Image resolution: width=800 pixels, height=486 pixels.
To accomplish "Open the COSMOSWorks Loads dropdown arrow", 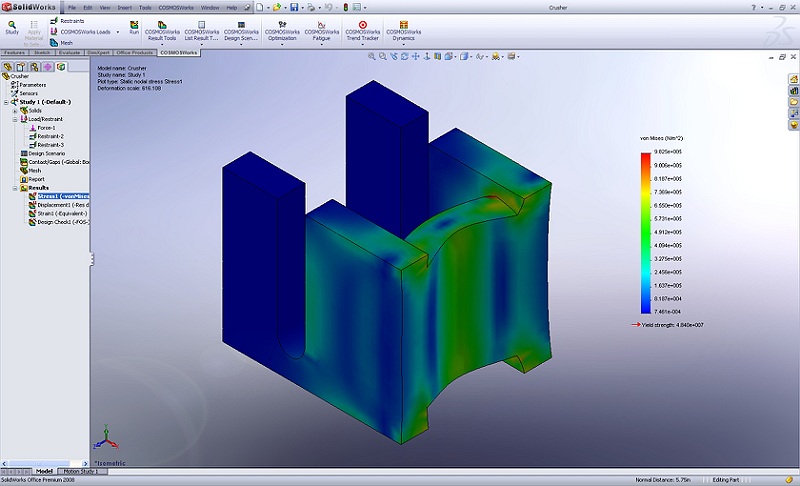I will coord(115,32).
